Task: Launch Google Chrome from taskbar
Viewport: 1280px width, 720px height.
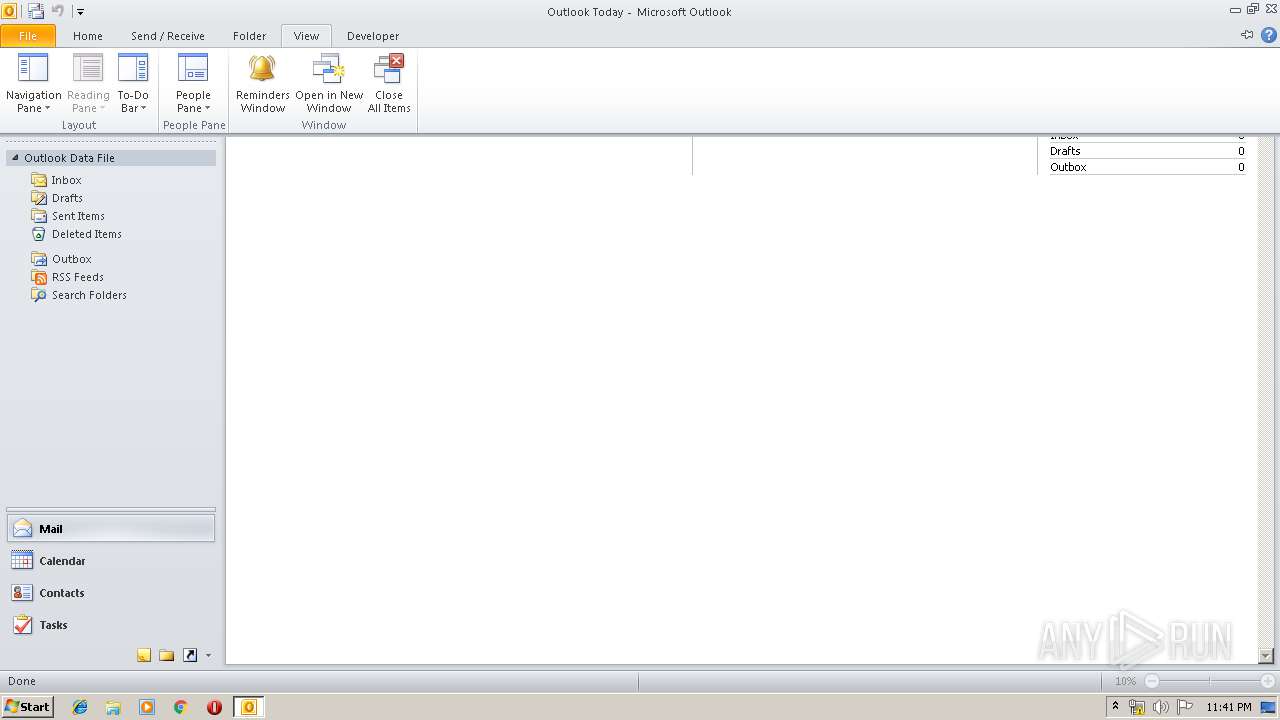Action: pos(180,707)
